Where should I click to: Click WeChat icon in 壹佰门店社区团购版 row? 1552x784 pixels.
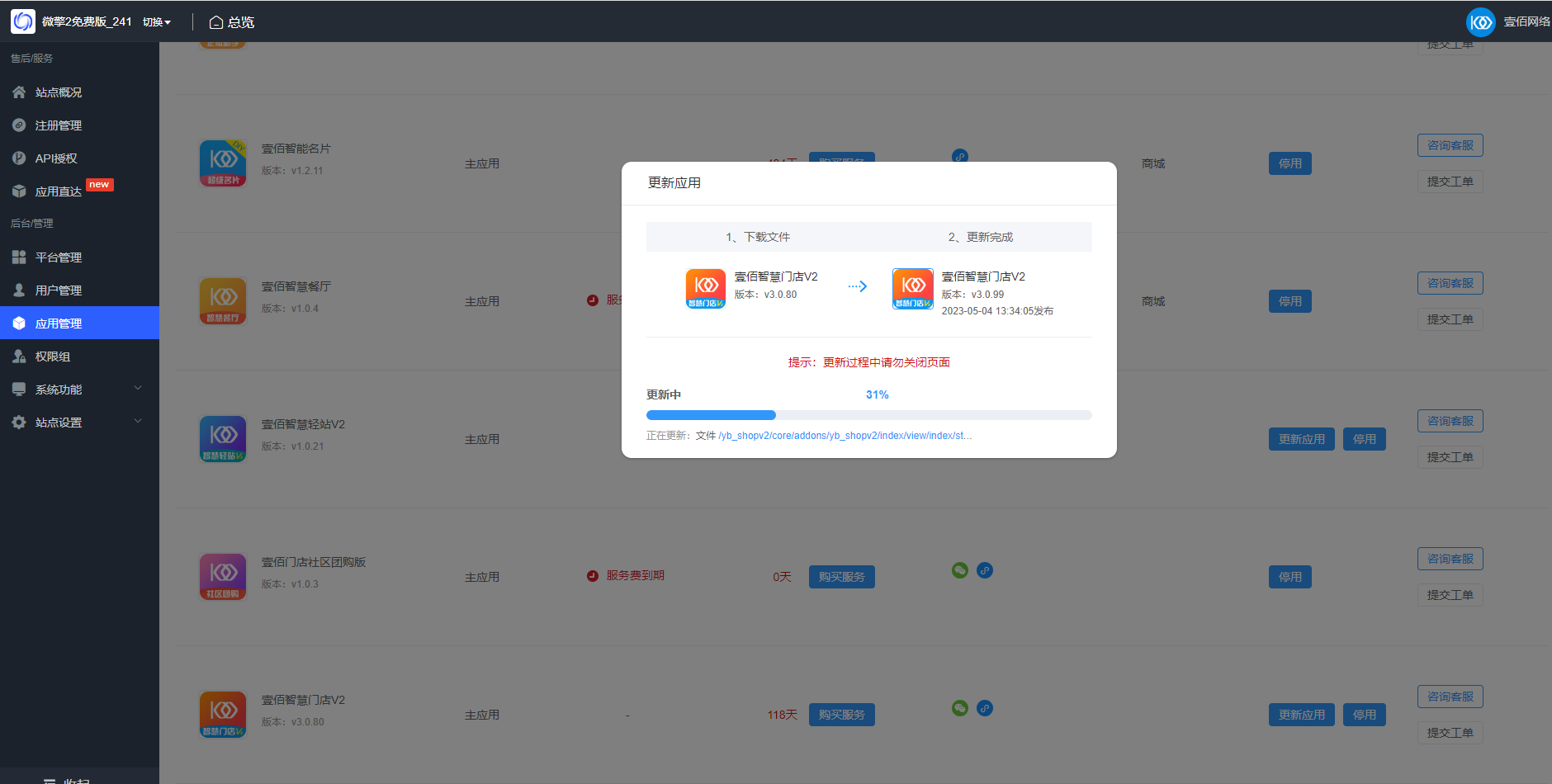pos(960,570)
